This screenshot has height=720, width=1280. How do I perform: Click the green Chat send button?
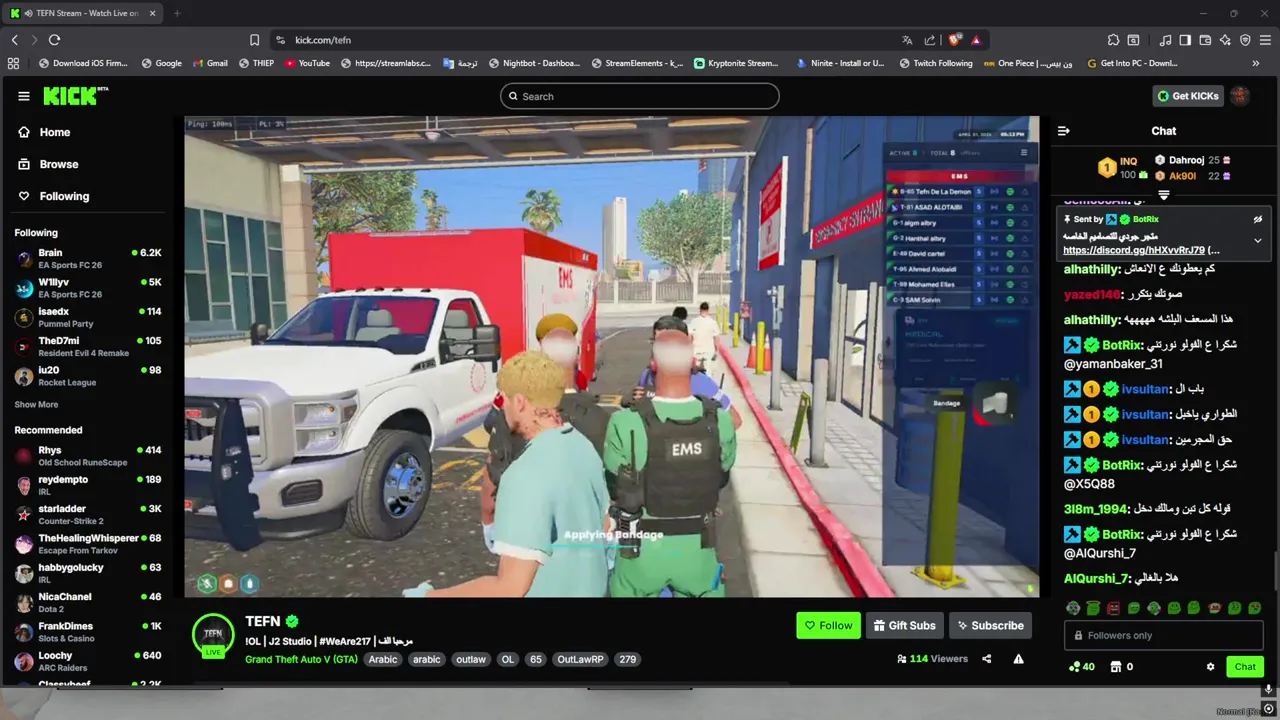pyautogui.click(x=1245, y=667)
